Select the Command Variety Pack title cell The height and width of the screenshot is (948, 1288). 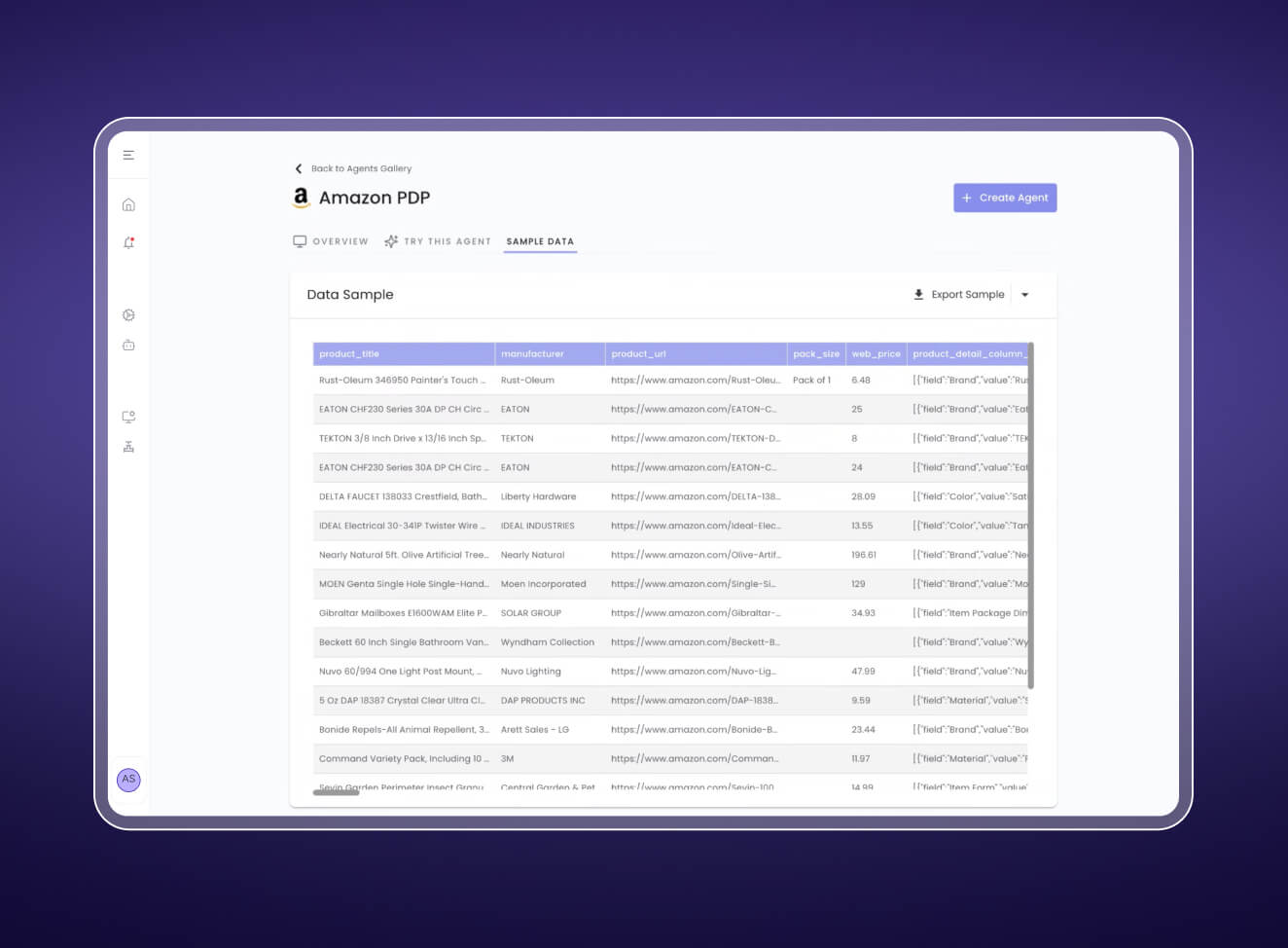point(404,760)
